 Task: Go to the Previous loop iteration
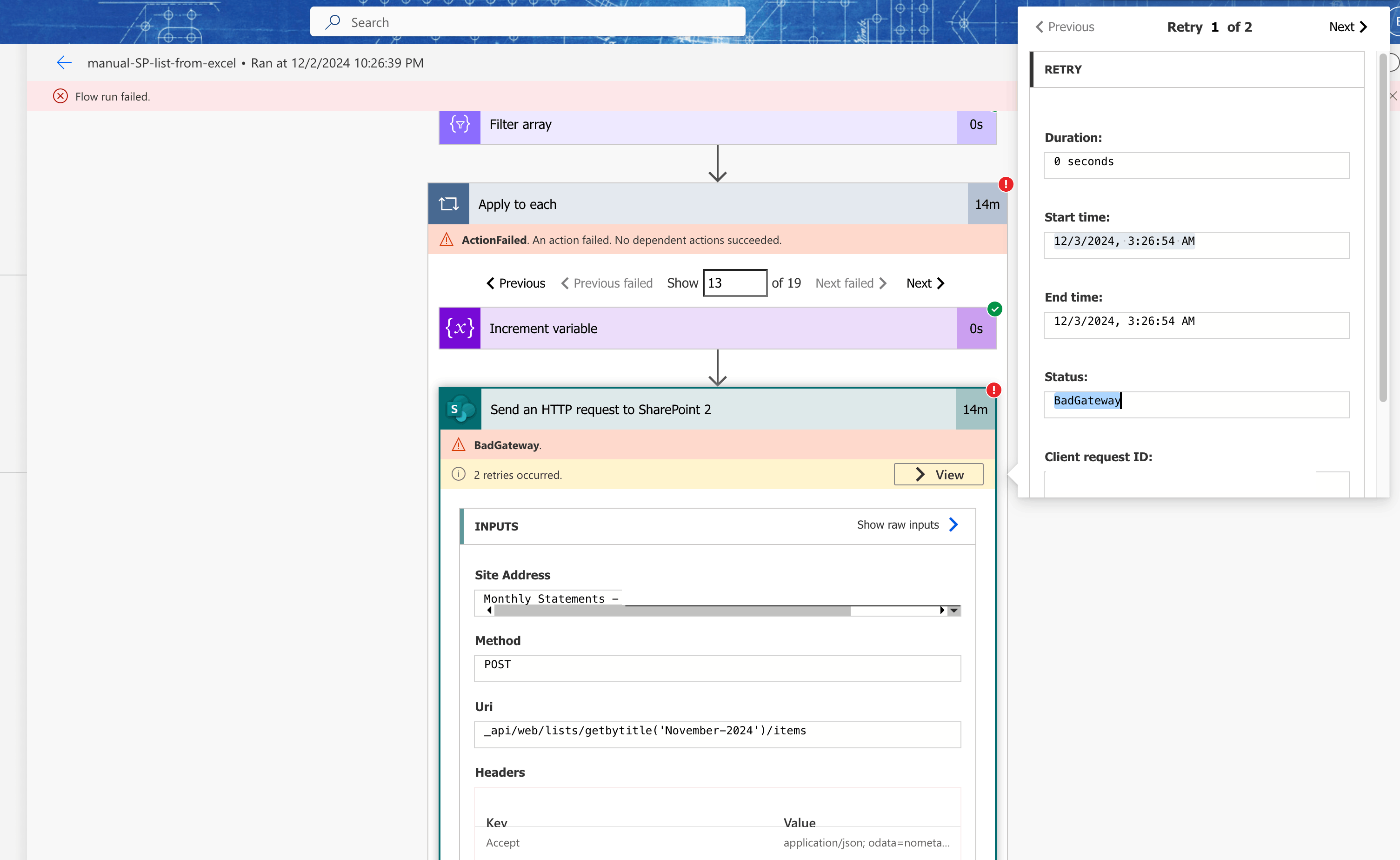(x=515, y=283)
